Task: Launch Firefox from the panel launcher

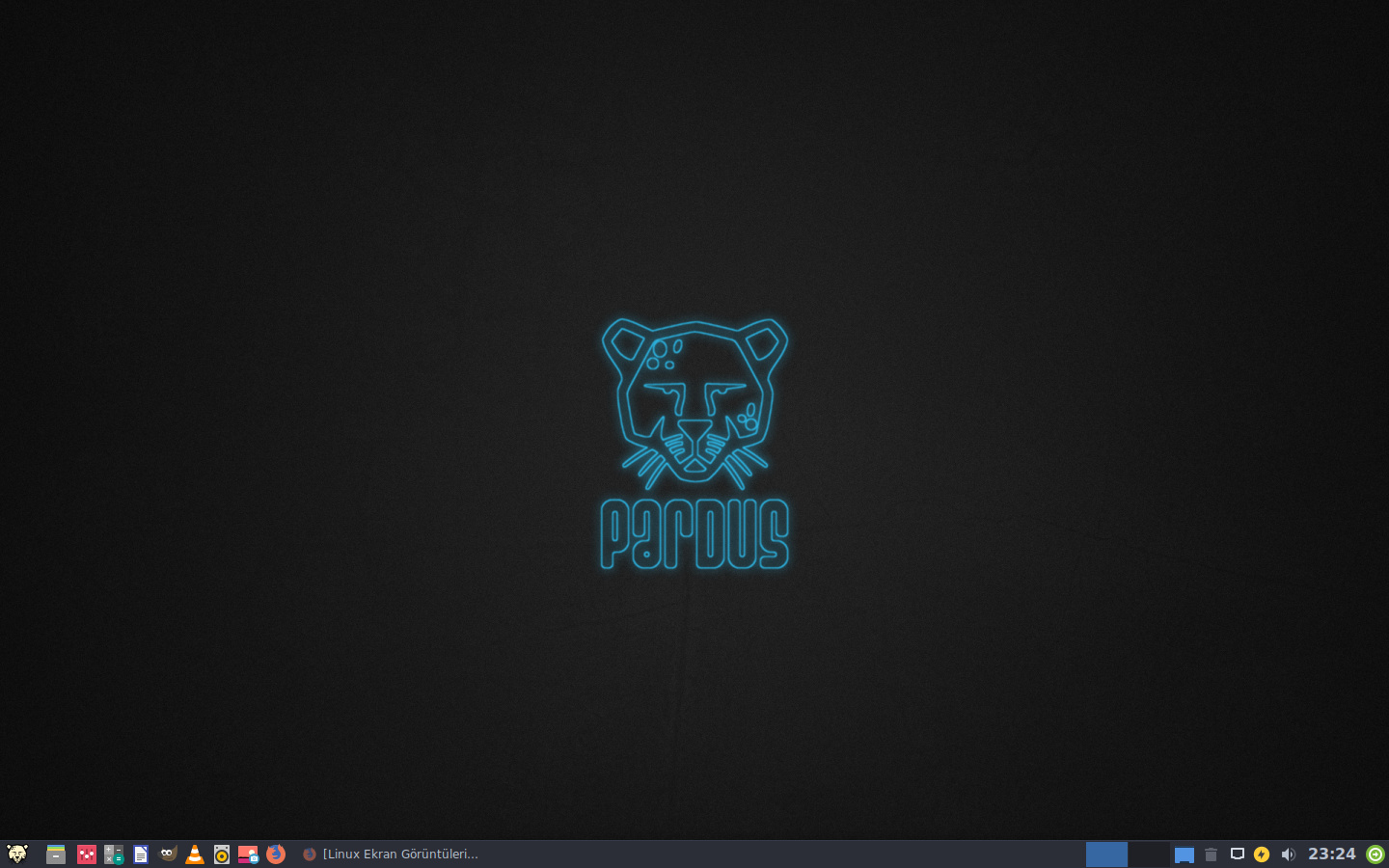Action: (276, 854)
